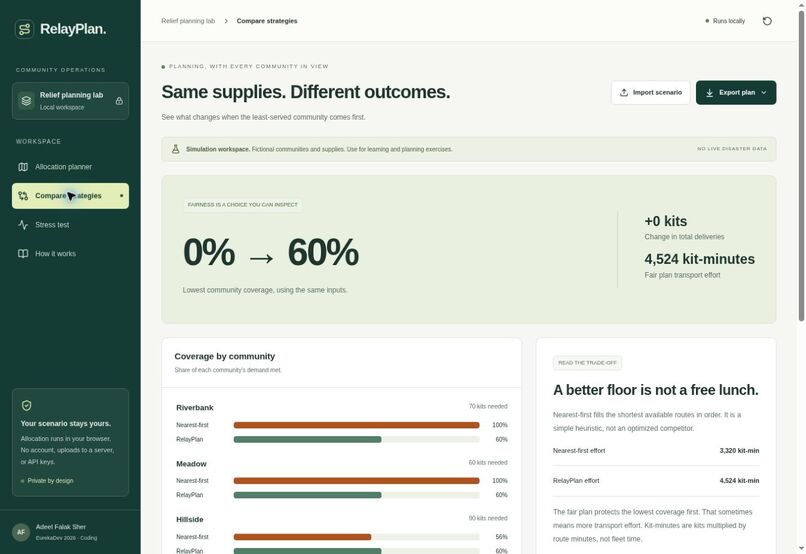Click the reset refresh icon in header
Screen dimensions: 806x554
[x=767, y=21]
